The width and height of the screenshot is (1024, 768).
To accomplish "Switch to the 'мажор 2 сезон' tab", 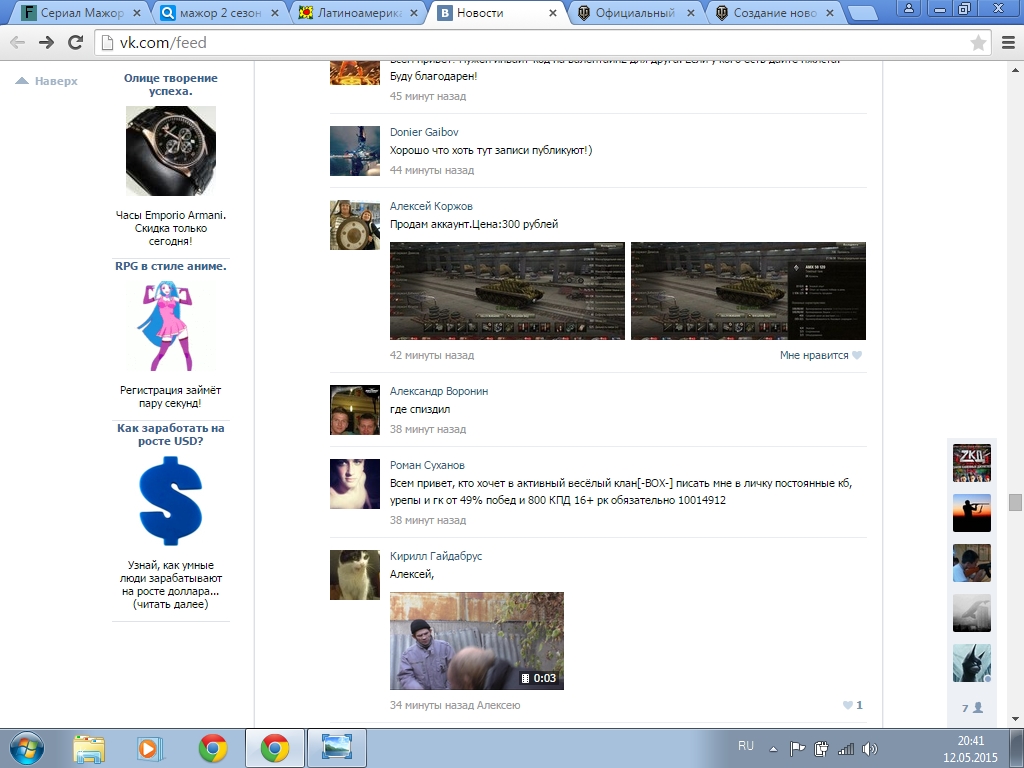I will [220, 12].
